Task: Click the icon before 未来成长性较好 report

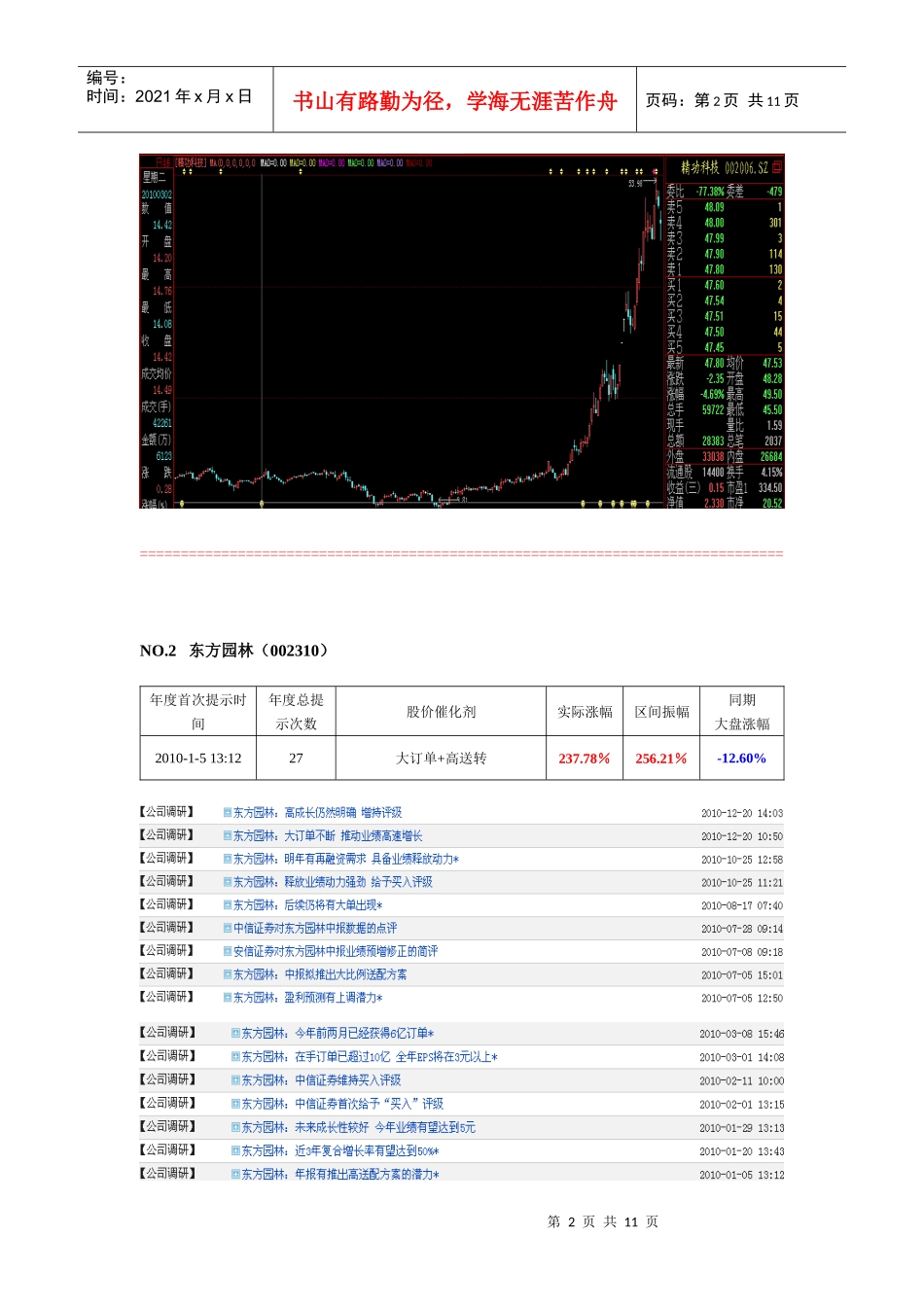Action: click(x=235, y=1127)
